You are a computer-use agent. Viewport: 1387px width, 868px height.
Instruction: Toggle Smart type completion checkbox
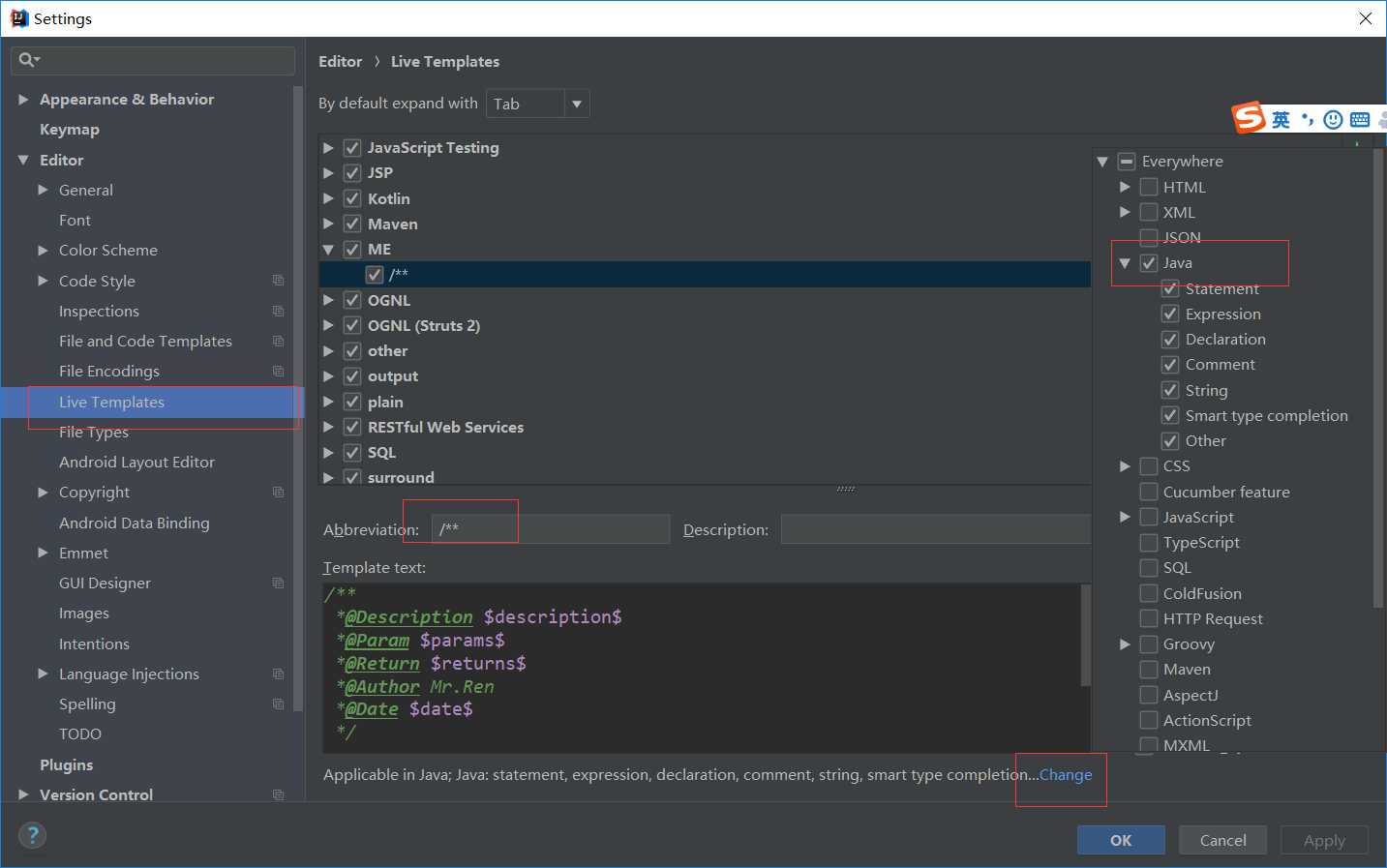coord(1170,415)
